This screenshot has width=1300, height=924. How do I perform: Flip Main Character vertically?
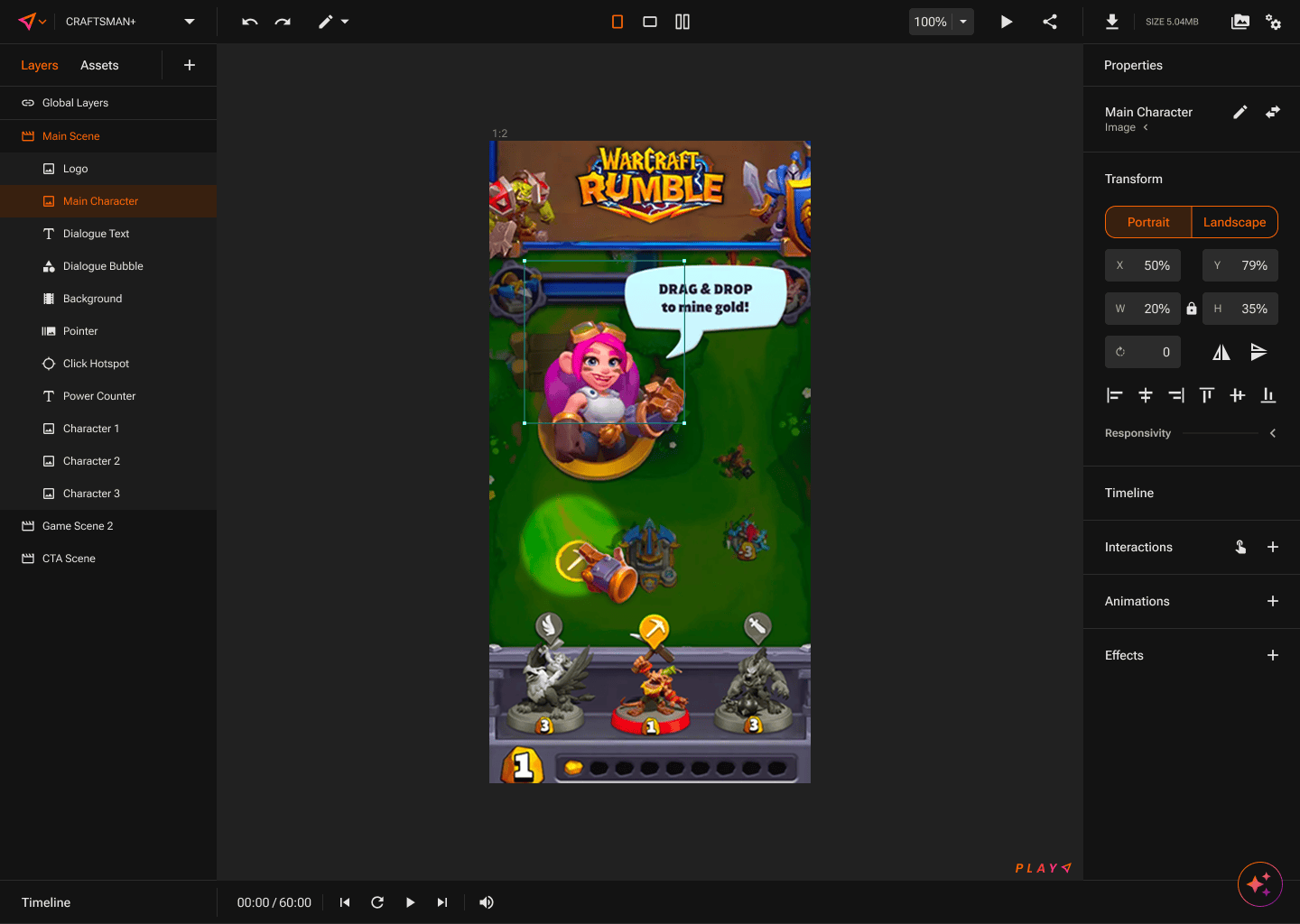[1258, 352]
